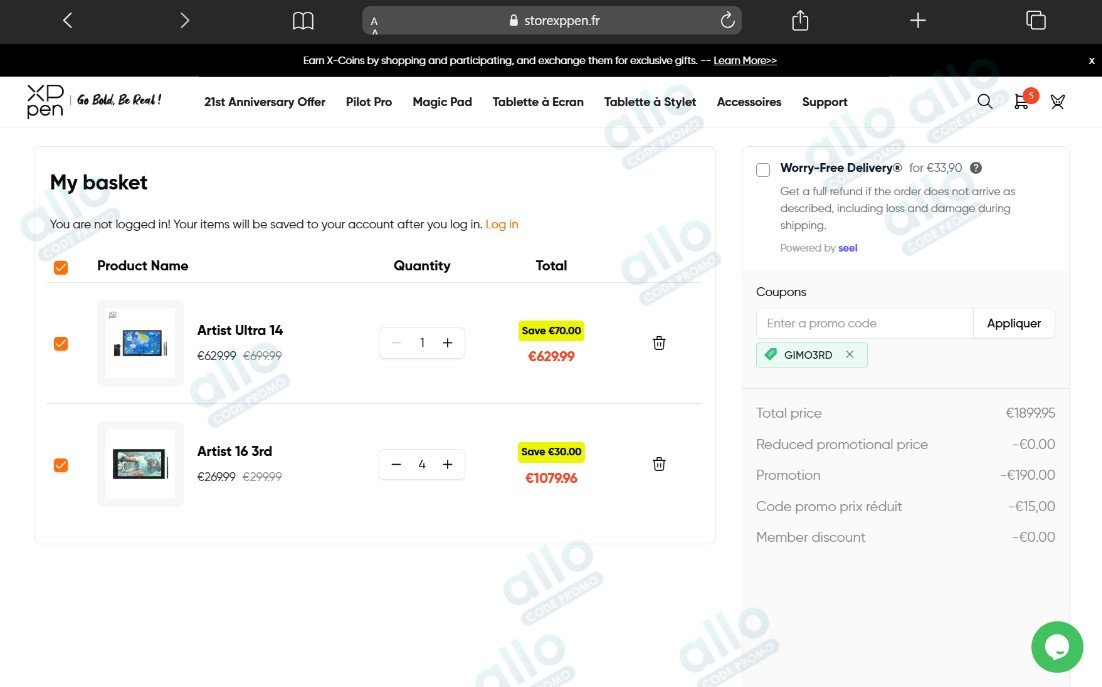This screenshot has width=1102, height=687.
Task: Click the Promotion -€190.00 value
Action: 1028,475
